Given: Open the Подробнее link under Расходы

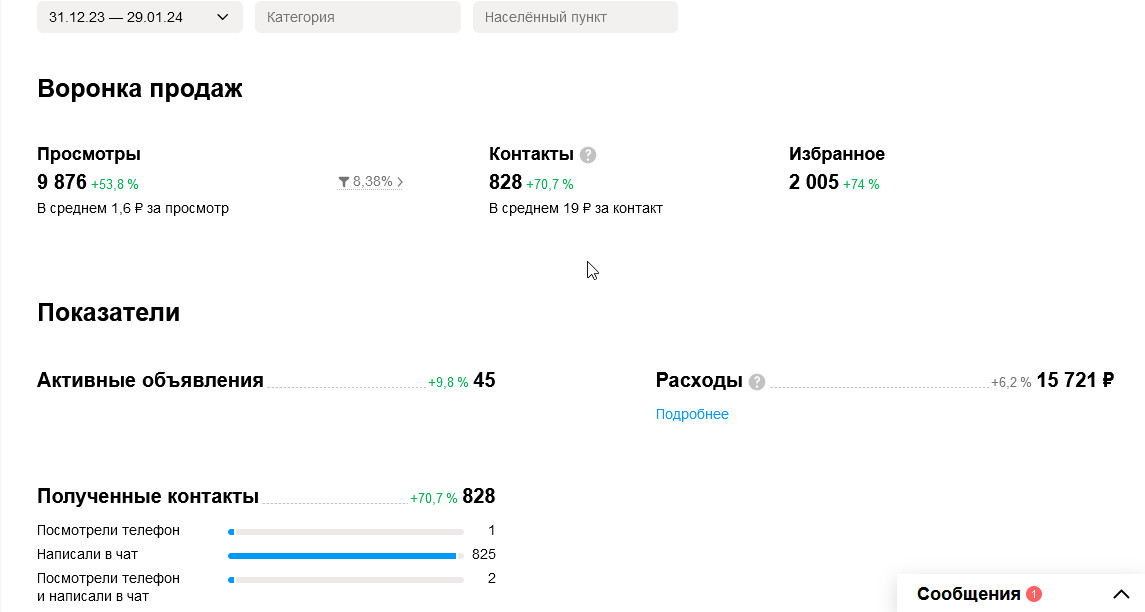Looking at the screenshot, I should coord(692,414).
